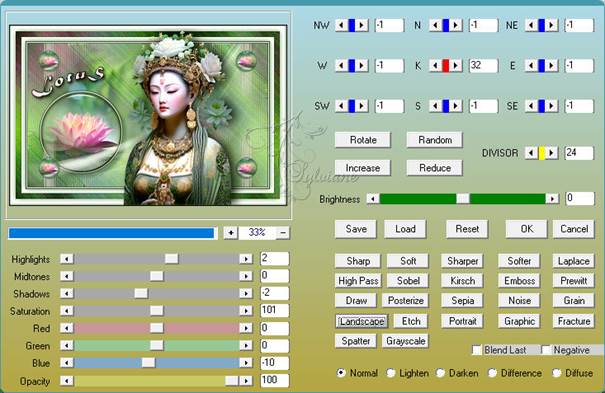Image resolution: width=605 pixels, height=393 pixels.
Task: Click the Highlights right arrow
Action: (x=245, y=259)
